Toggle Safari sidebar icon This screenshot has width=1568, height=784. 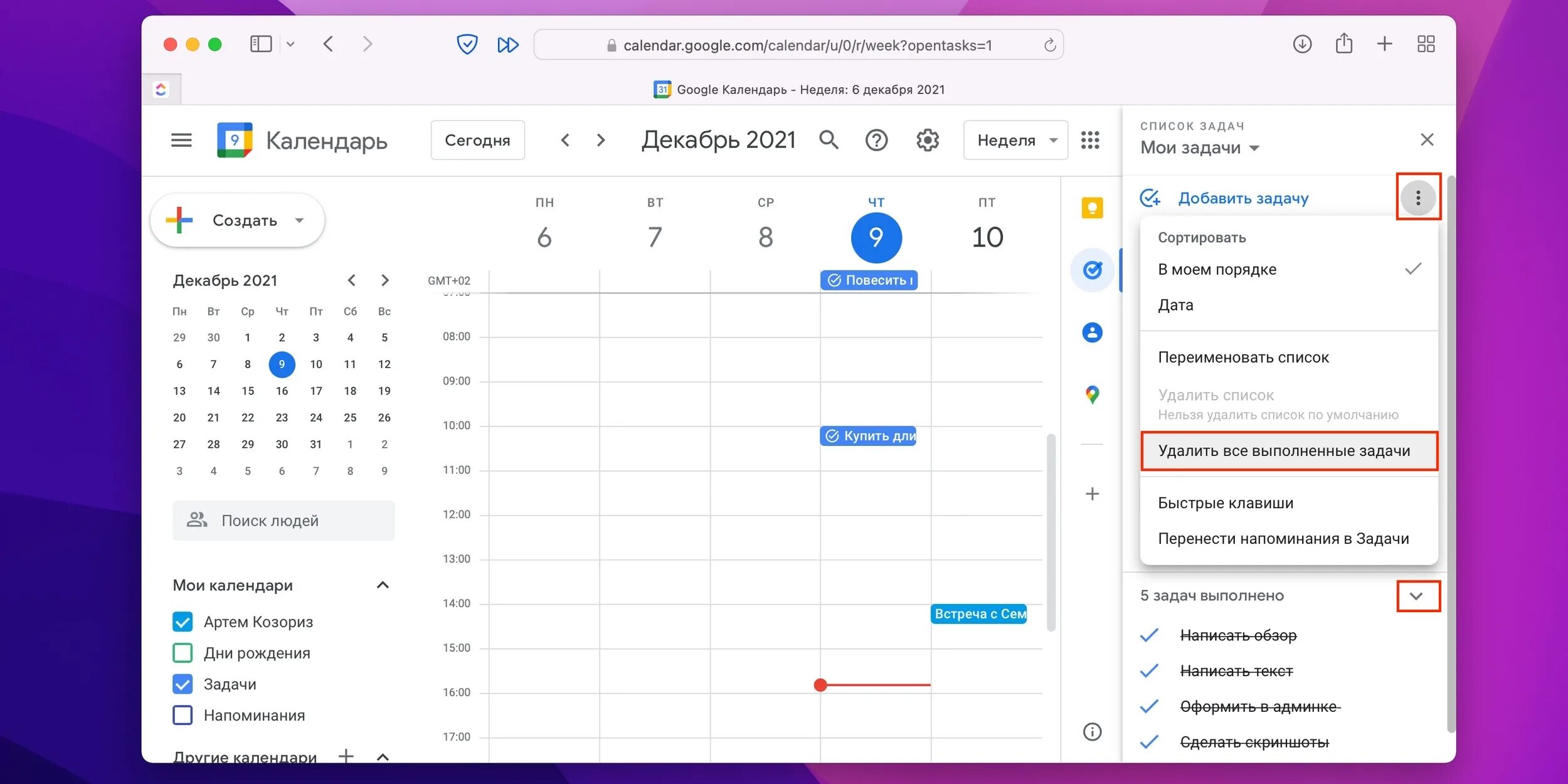(261, 44)
